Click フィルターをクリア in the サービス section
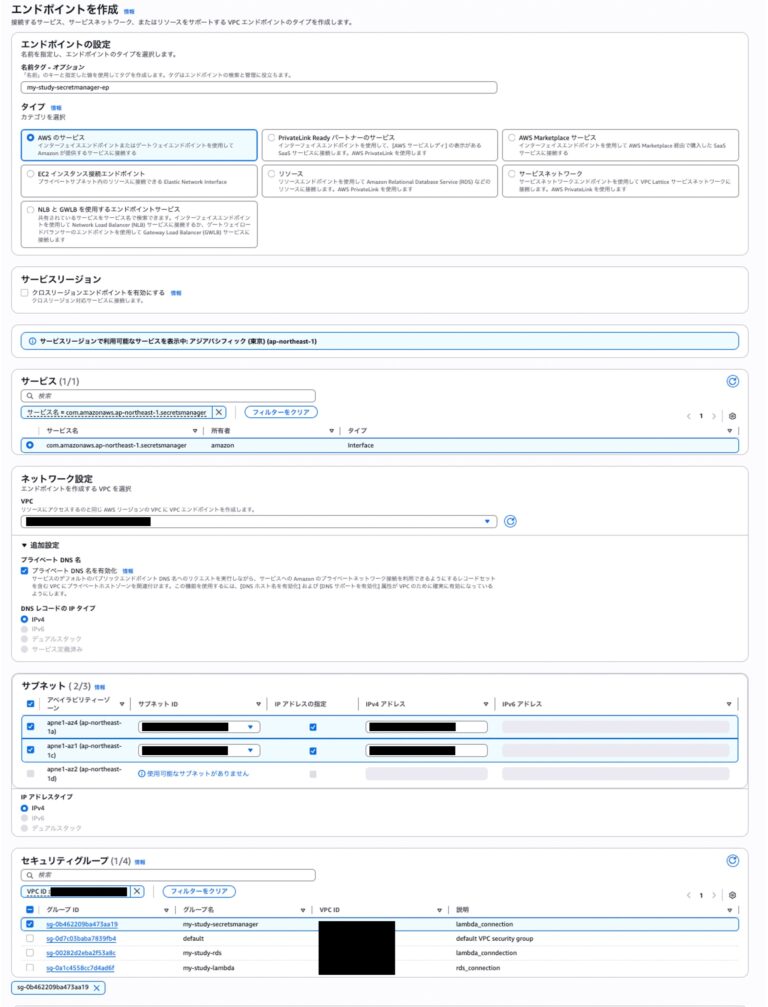This screenshot has width=768, height=1007. 281,412
